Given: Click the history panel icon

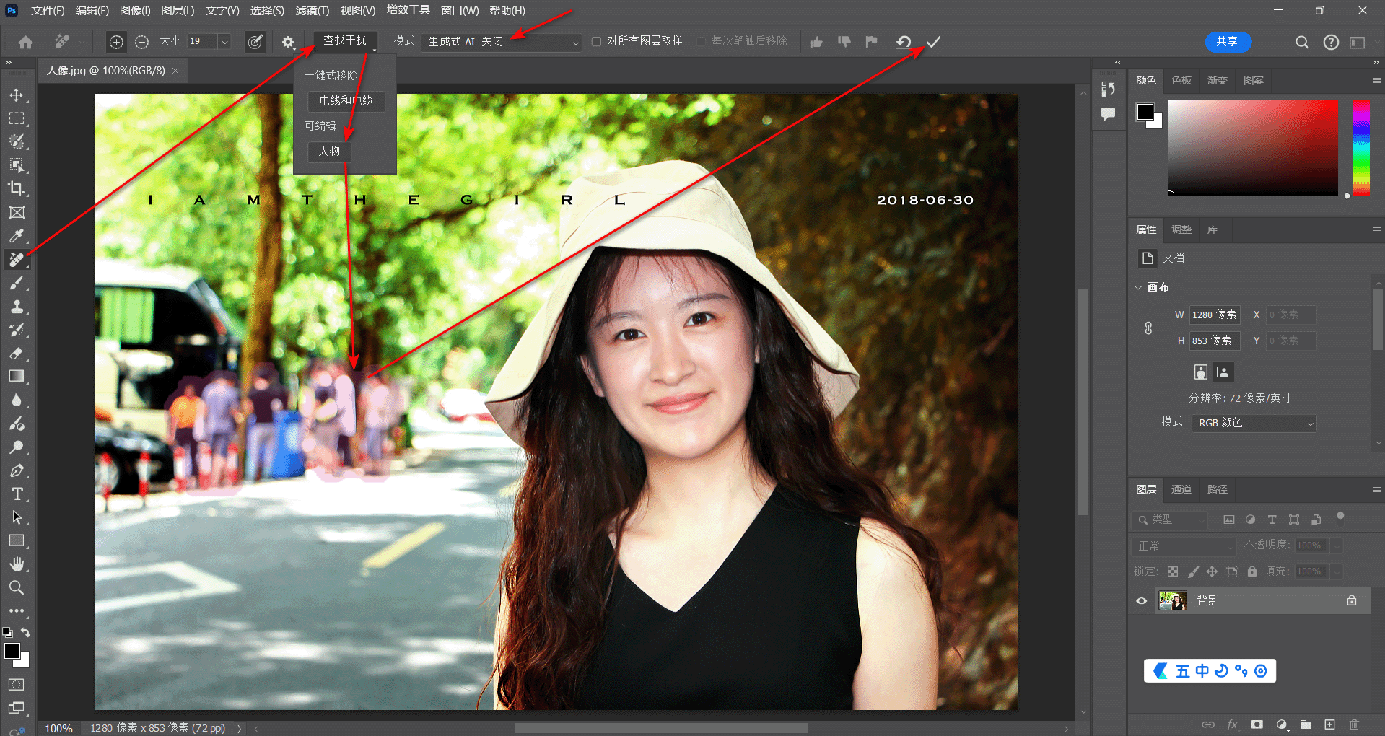Looking at the screenshot, I should pyautogui.click(x=1107, y=91).
